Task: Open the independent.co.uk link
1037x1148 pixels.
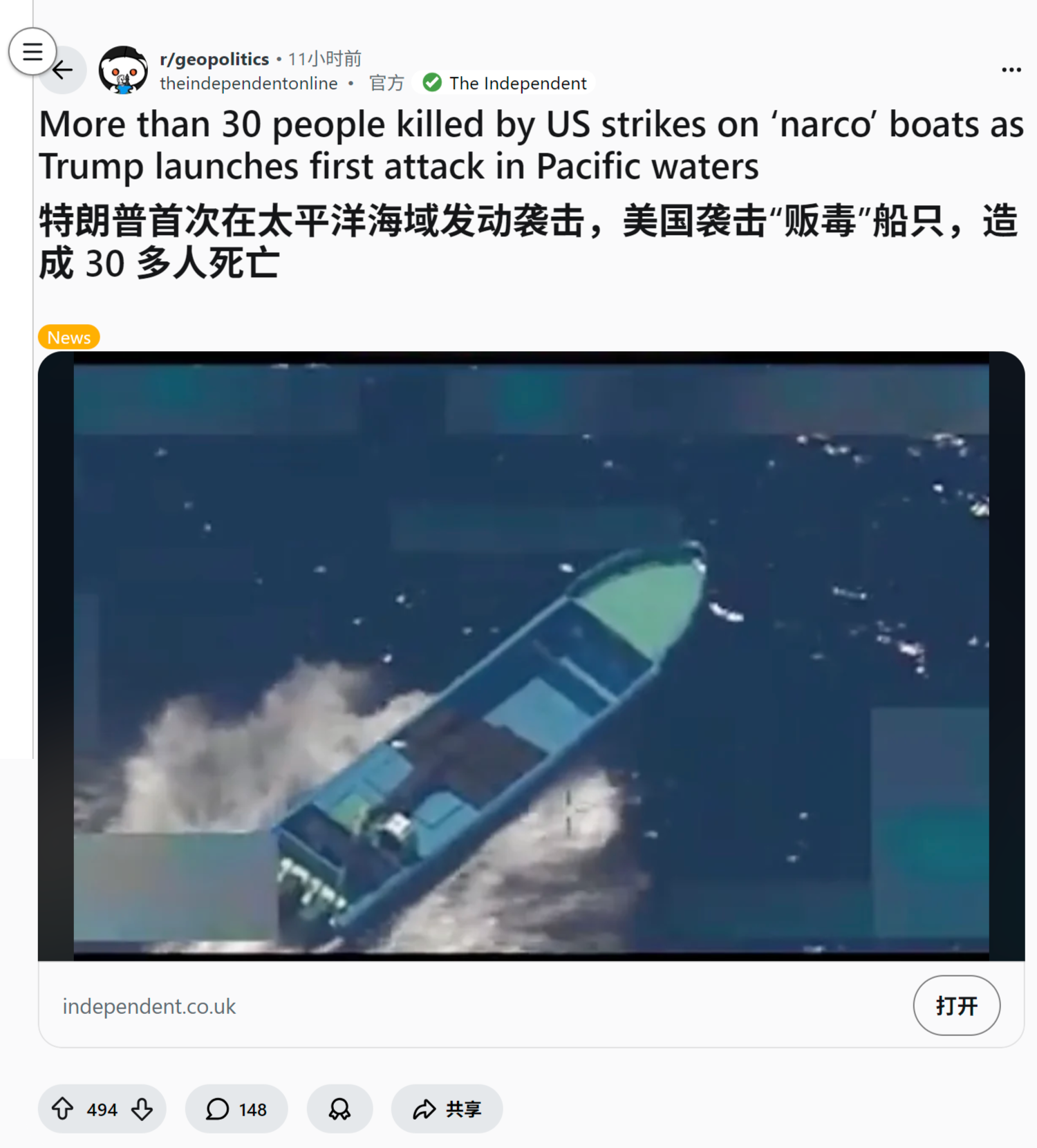Action: (x=149, y=1006)
